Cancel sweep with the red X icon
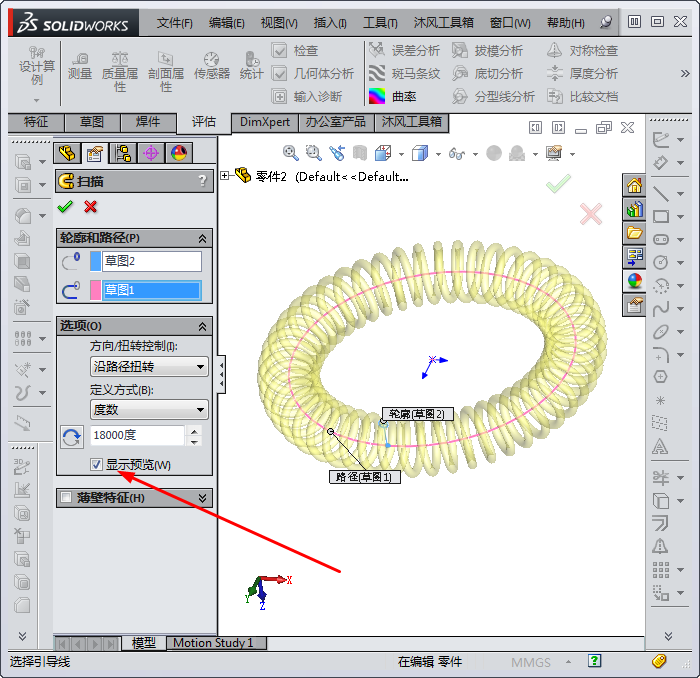 91,206
